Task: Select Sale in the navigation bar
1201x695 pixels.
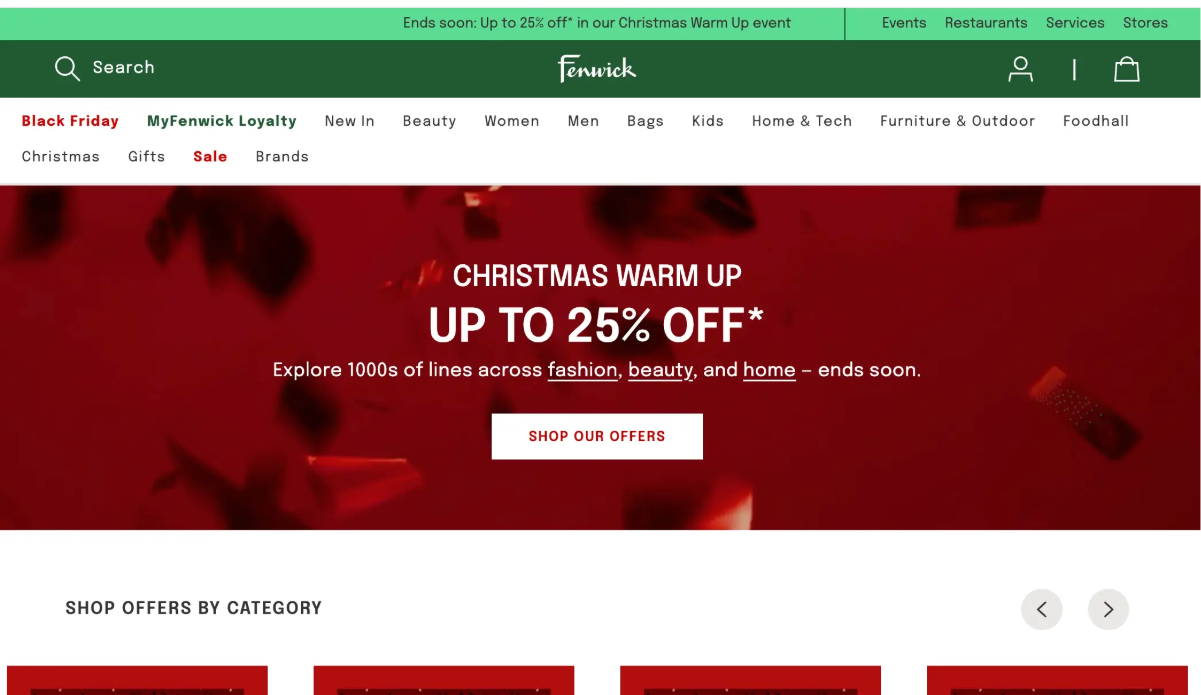Action: coord(210,157)
